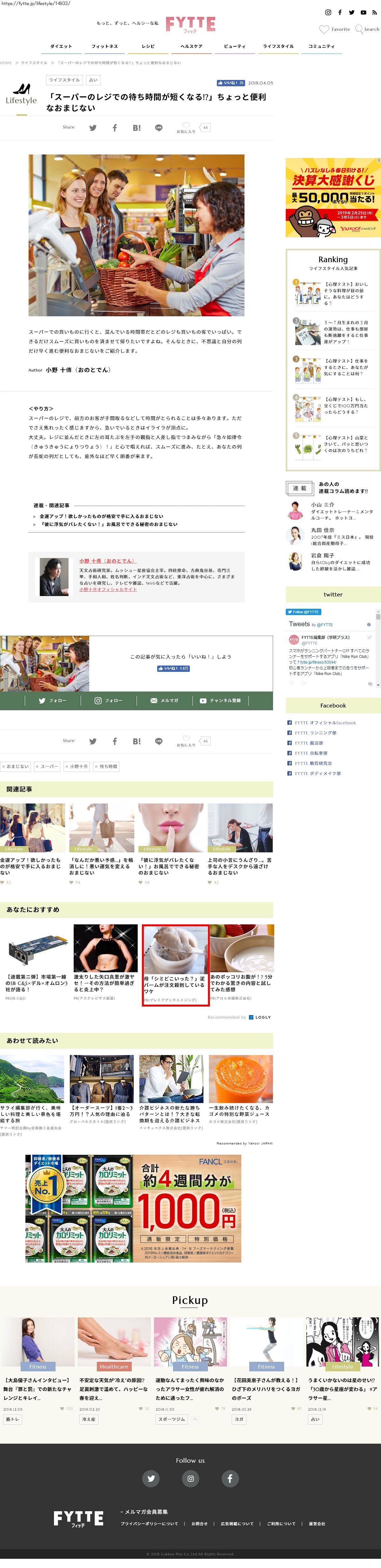This screenshot has height=1568, width=381.
Task: Open ヘルスケア navigation menu
Action: coord(191,46)
